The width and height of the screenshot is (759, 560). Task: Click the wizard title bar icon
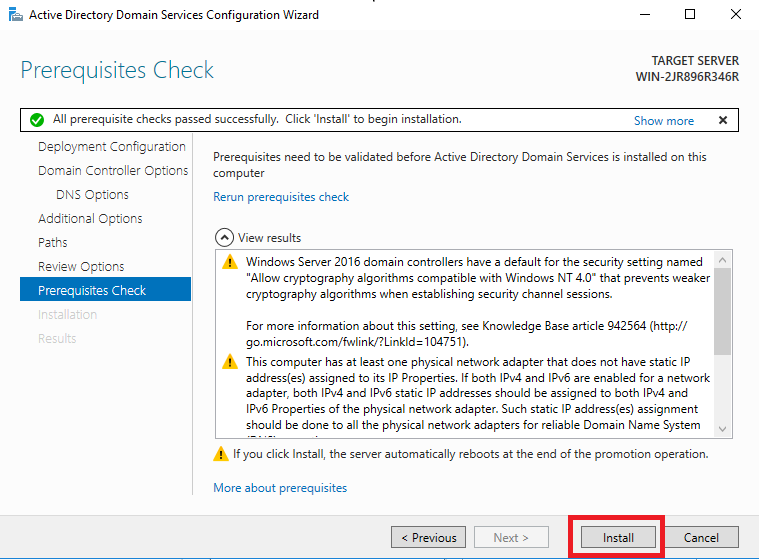15,15
